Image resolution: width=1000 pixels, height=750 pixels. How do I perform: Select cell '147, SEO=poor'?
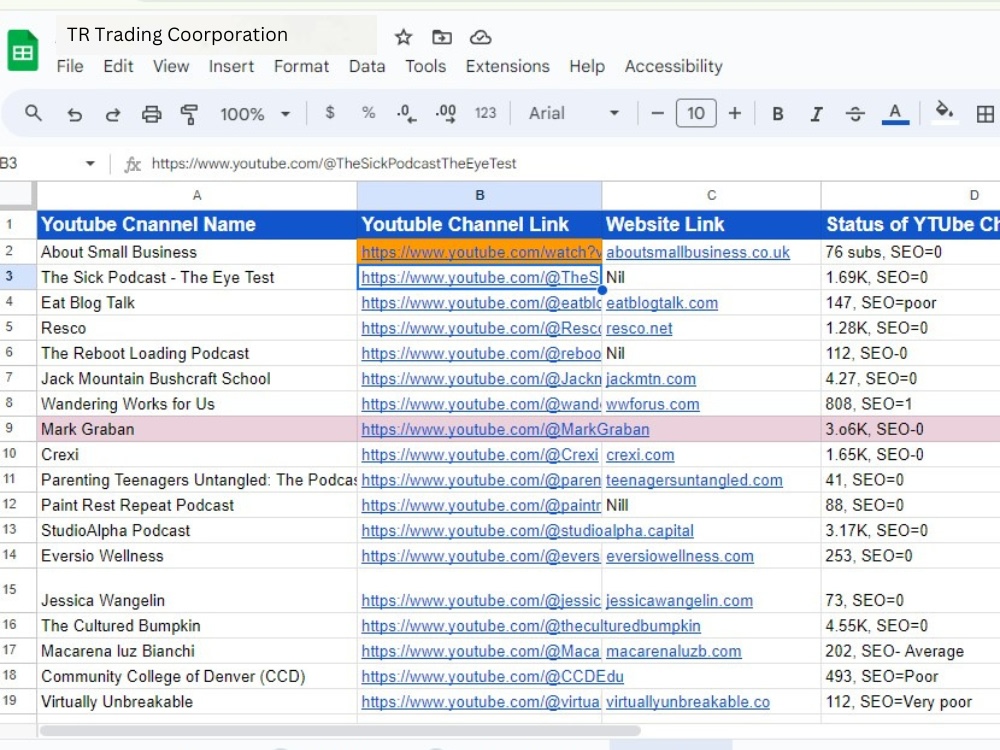910,303
